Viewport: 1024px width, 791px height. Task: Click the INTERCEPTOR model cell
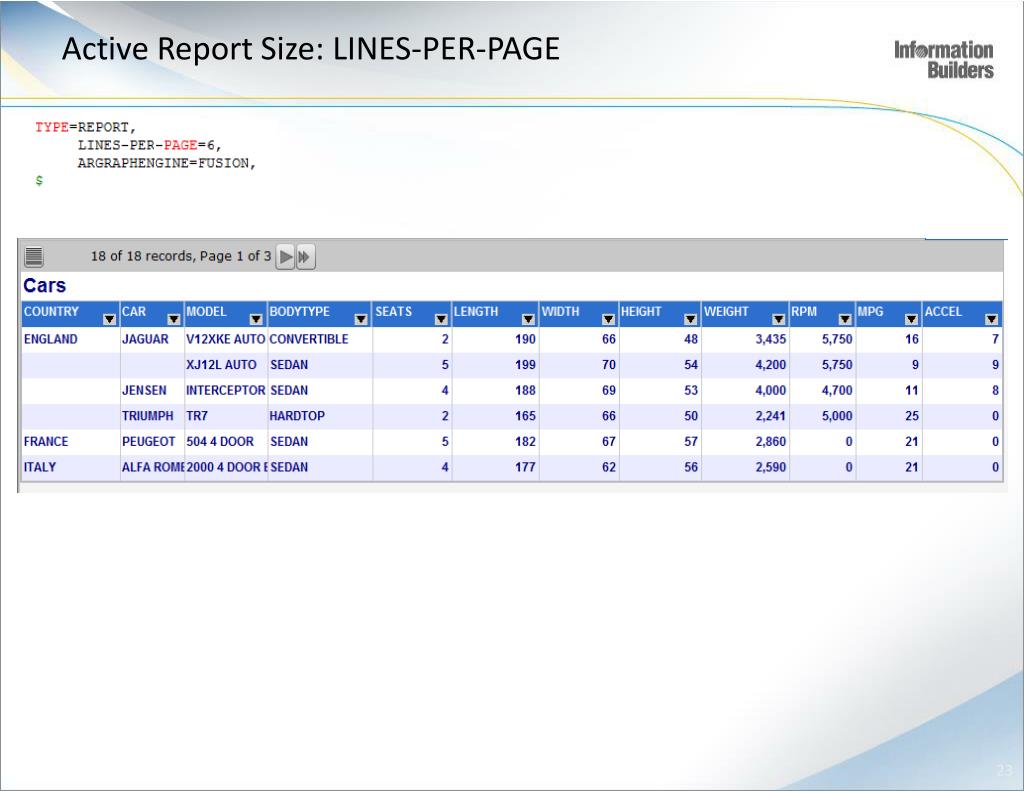tap(225, 391)
